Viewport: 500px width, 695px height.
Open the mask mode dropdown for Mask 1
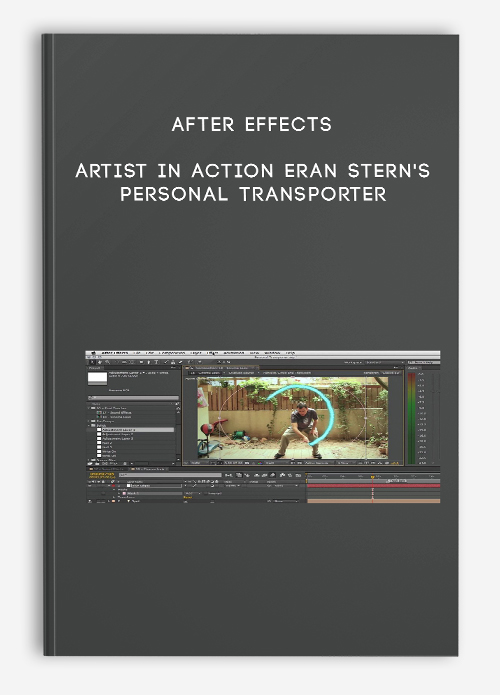pos(192,493)
